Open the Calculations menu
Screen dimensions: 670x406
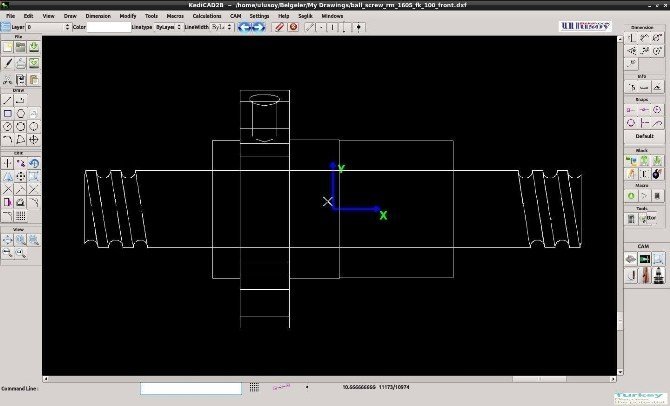[207, 16]
